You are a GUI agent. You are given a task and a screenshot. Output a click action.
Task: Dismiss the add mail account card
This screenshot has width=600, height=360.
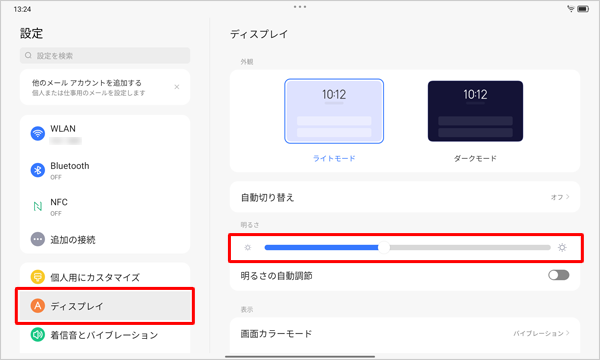coord(177,87)
